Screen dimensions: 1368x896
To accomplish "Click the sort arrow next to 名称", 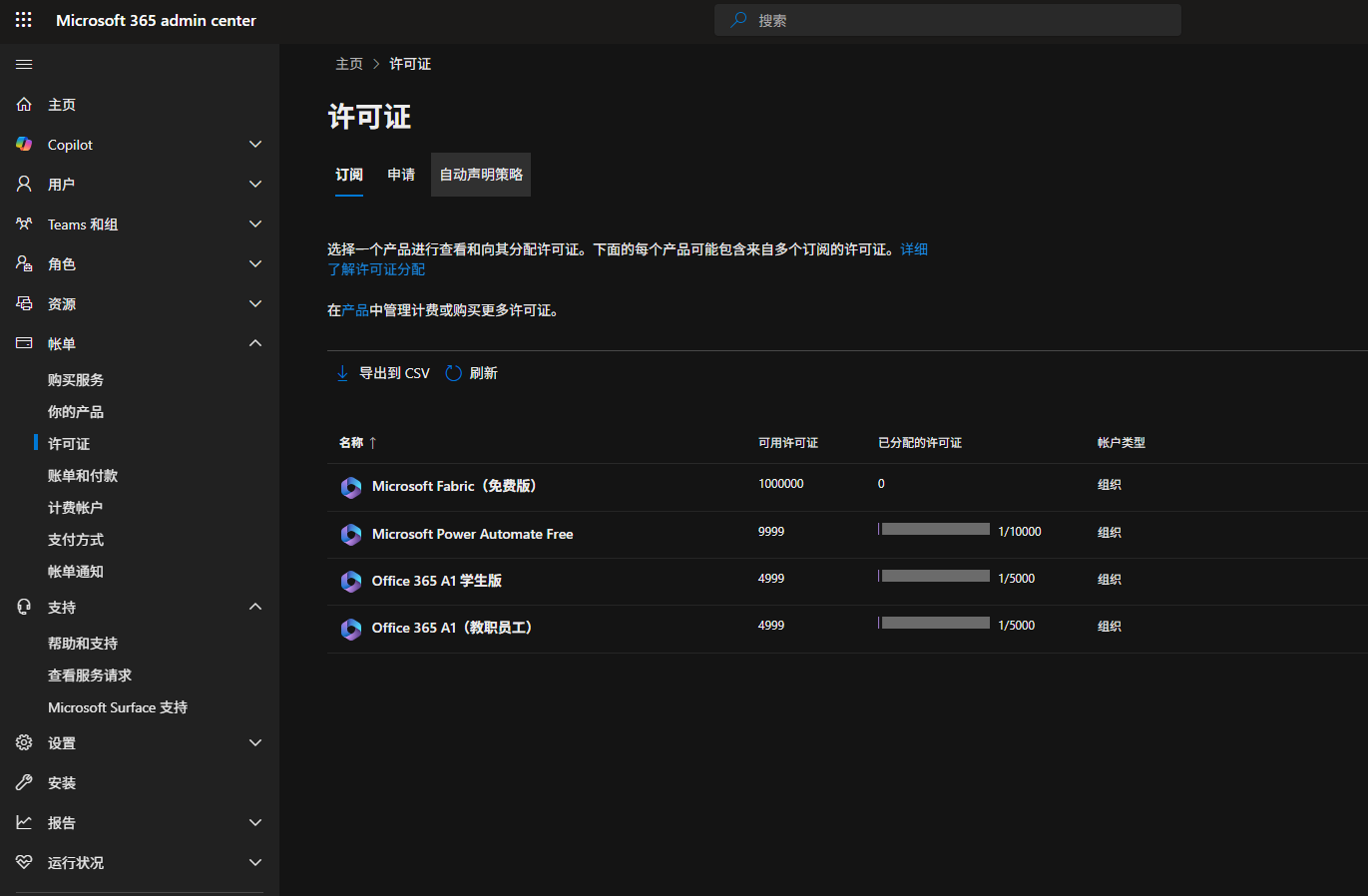I will [373, 443].
